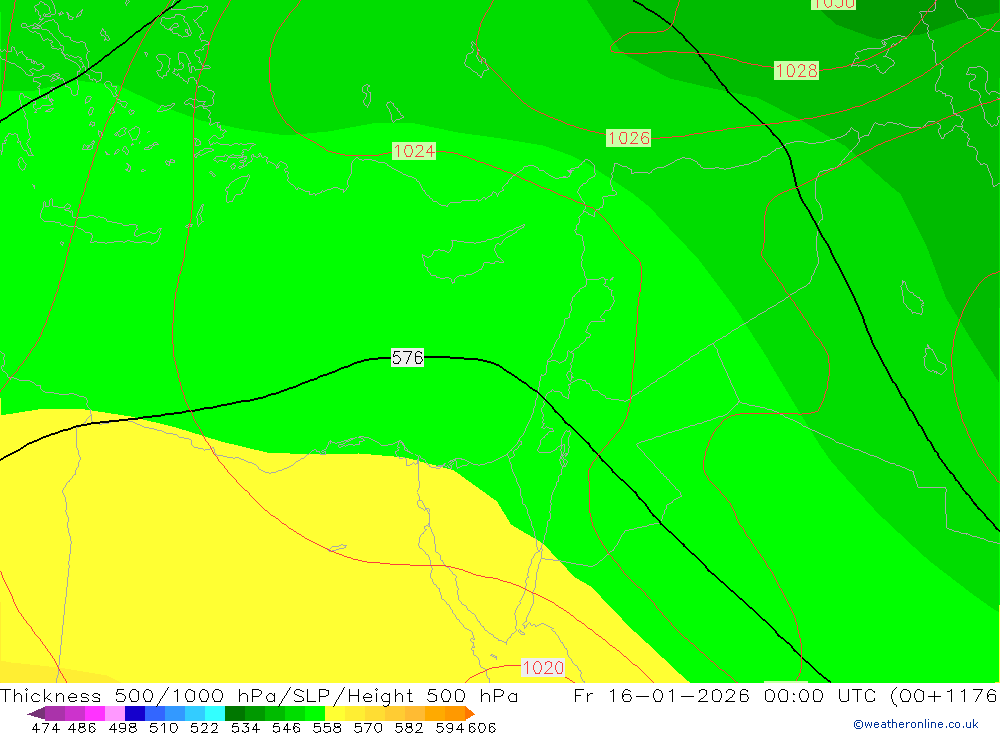Open the weatheronline.co.uk copyright link

point(915,724)
